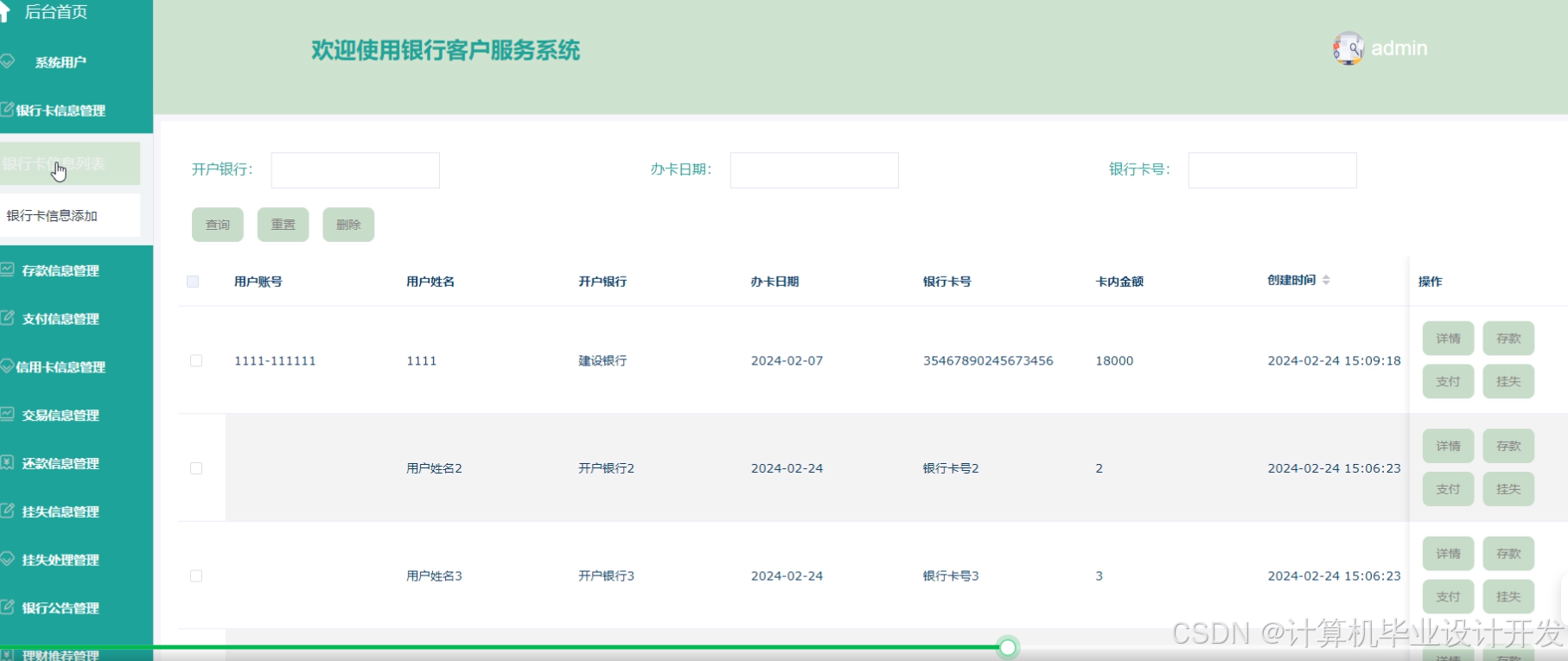This screenshot has width=1568, height=661.
Task: Click the 开户银行2 cell
Action: click(606, 468)
